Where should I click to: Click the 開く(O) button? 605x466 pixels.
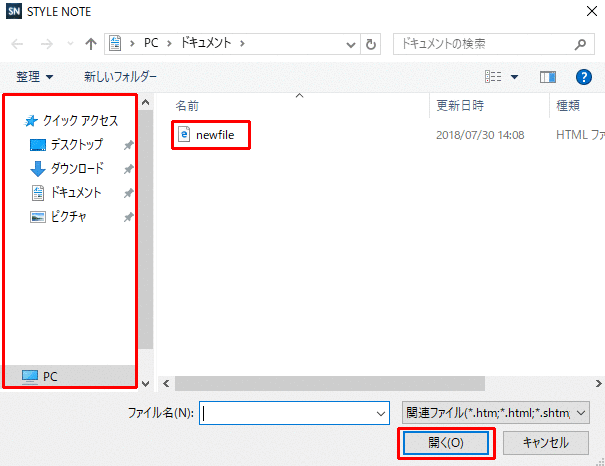pos(446,442)
